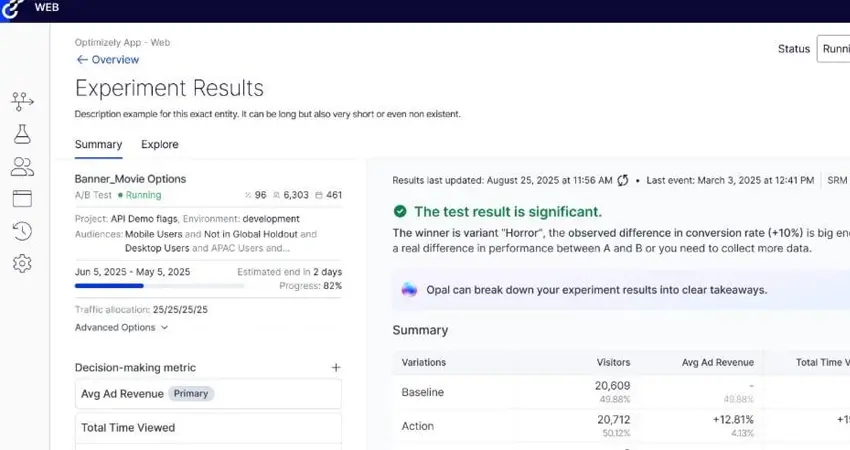Open the settings gear icon in sidebar

(22, 263)
